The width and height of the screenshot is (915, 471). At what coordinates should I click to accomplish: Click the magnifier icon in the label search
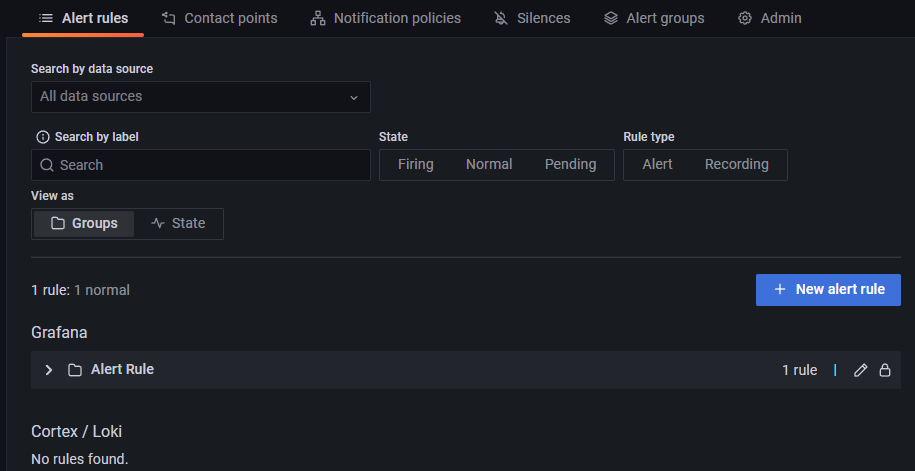[47, 165]
